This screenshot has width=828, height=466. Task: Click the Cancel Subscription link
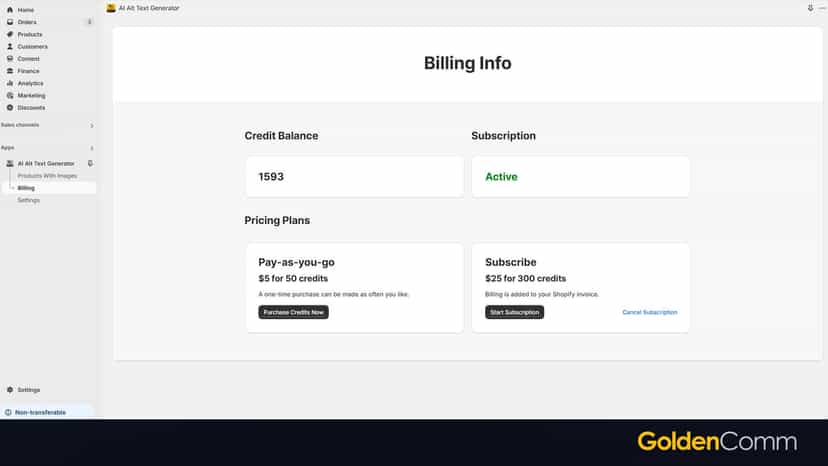click(x=650, y=312)
